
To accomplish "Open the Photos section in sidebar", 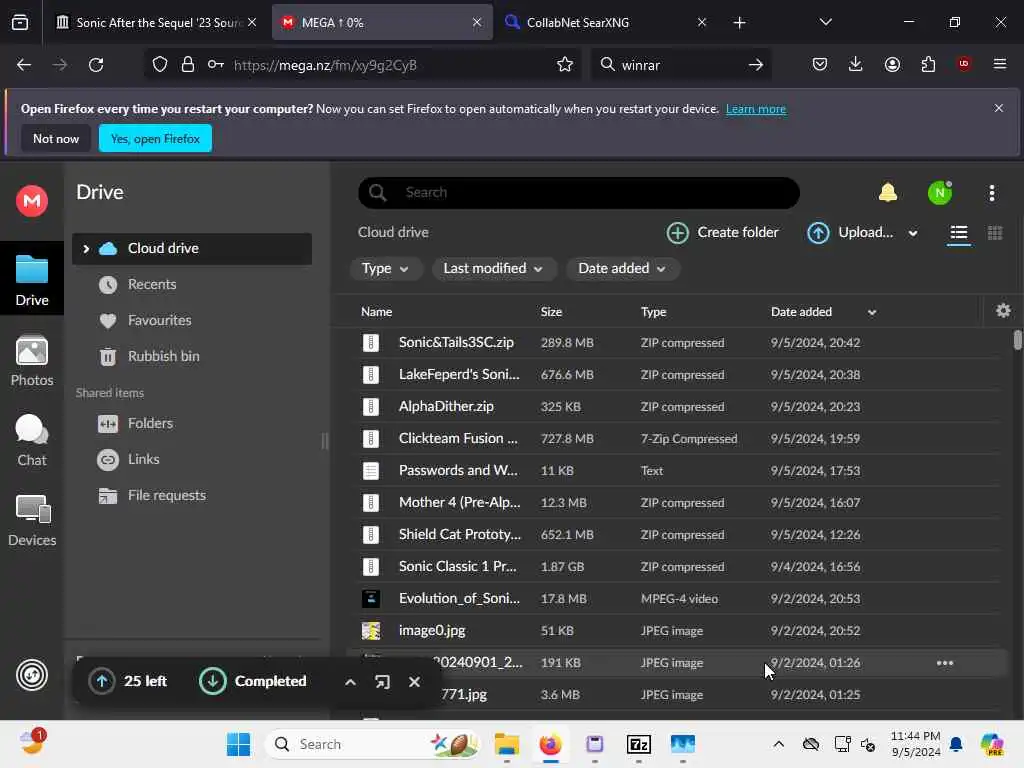I will 31,361.
